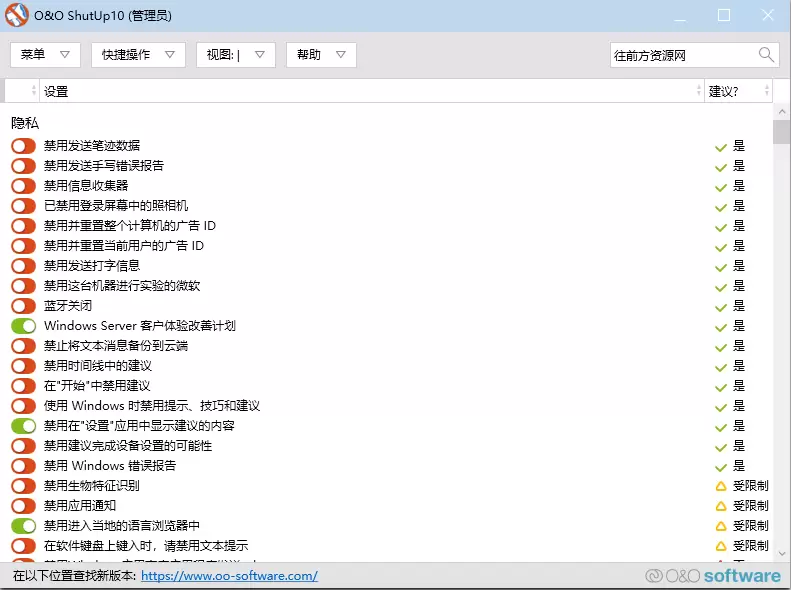Open the 帮助 dropdown
This screenshot has height=590, width=791.
pyautogui.click(x=321, y=54)
